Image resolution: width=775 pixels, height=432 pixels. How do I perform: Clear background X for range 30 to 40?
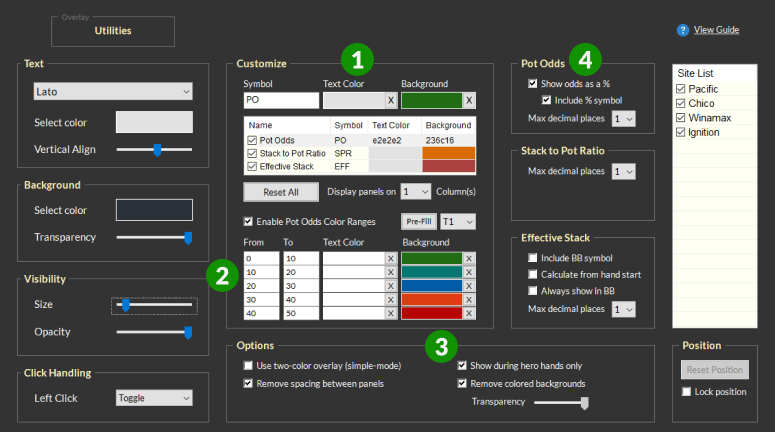pyautogui.click(x=469, y=300)
